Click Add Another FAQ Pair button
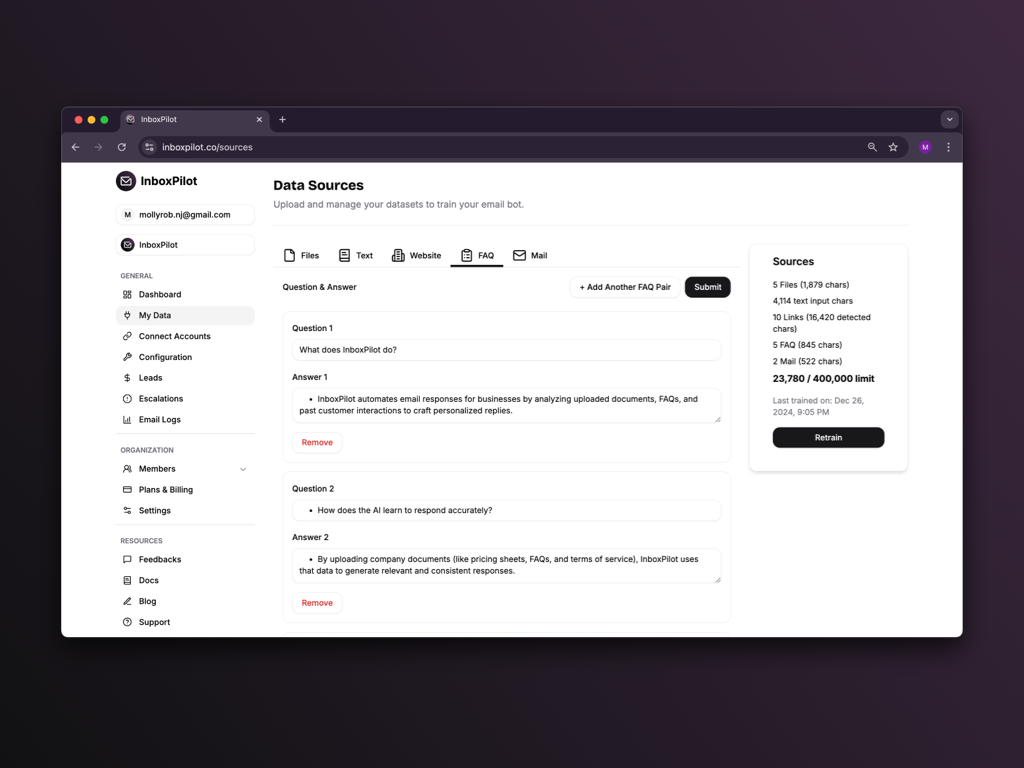The image size is (1024, 768). pyautogui.click(x=625, y=287)
